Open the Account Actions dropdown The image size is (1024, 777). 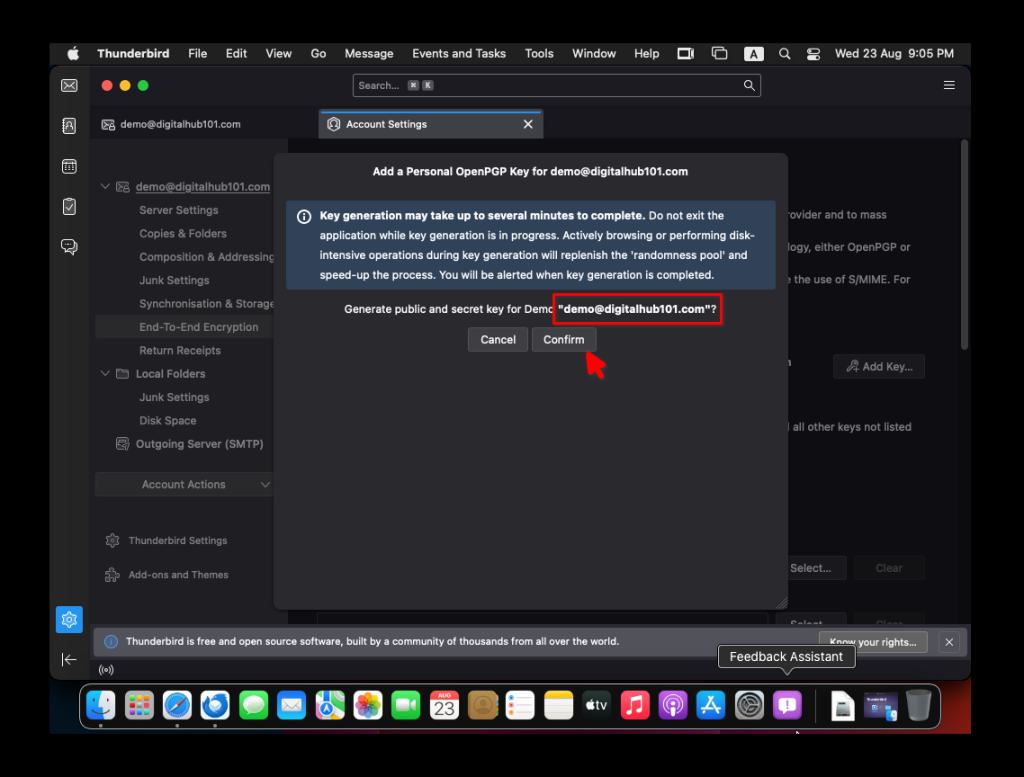click(x=184, y=484)
